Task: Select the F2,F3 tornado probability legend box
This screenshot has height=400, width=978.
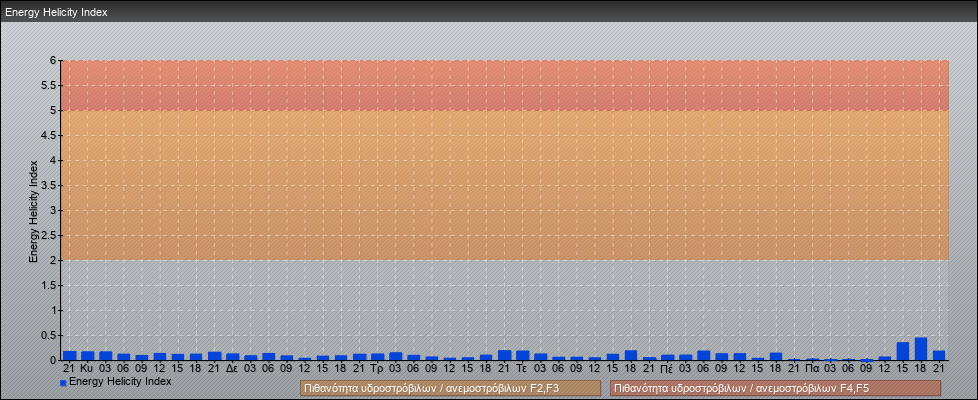Action: (x=450, y=388)
